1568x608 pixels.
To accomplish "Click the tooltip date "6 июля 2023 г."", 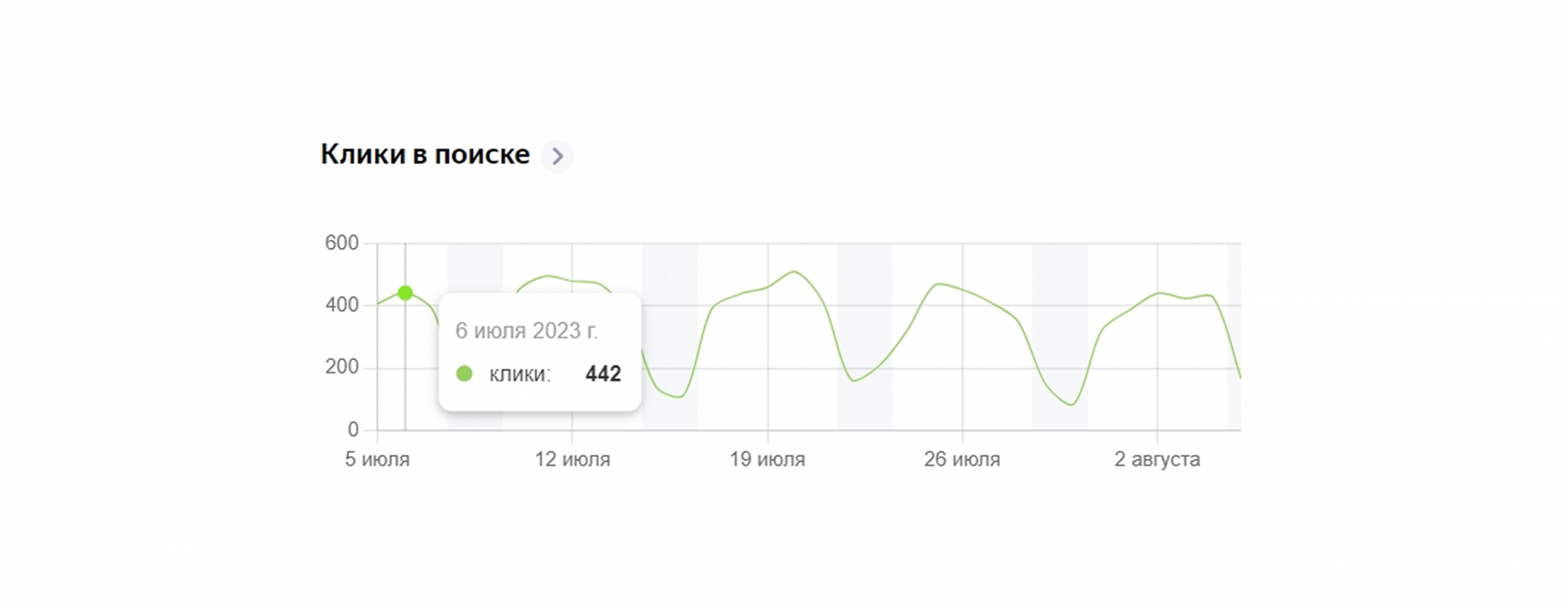I will point(526,331).
